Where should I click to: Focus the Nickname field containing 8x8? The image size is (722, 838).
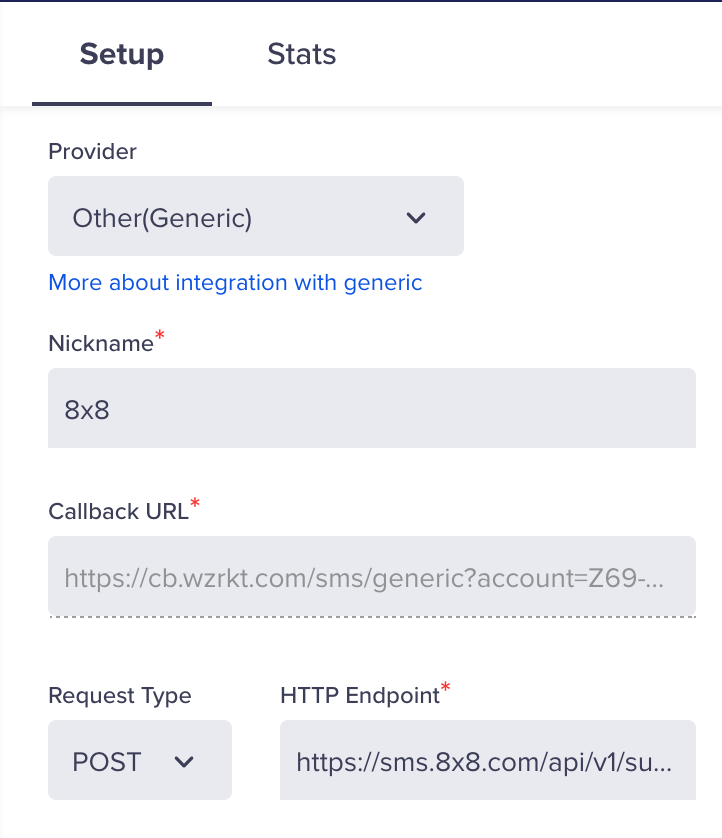(372, 408)
